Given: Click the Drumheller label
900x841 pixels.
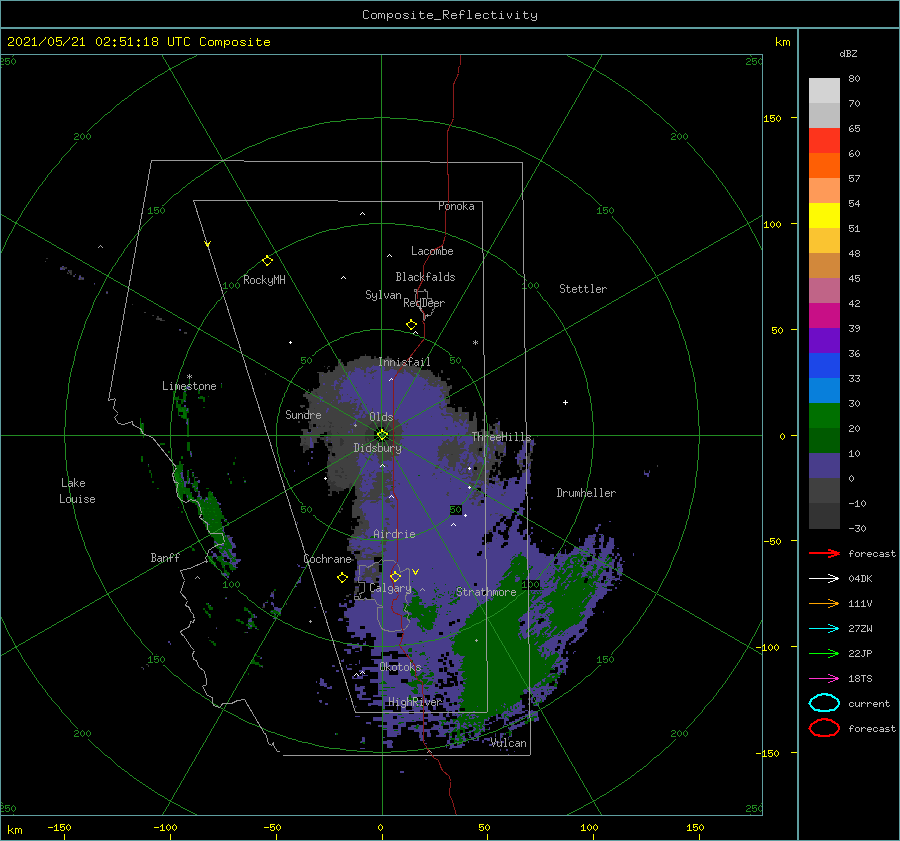Looking at the screenshot, I should 586,493.
